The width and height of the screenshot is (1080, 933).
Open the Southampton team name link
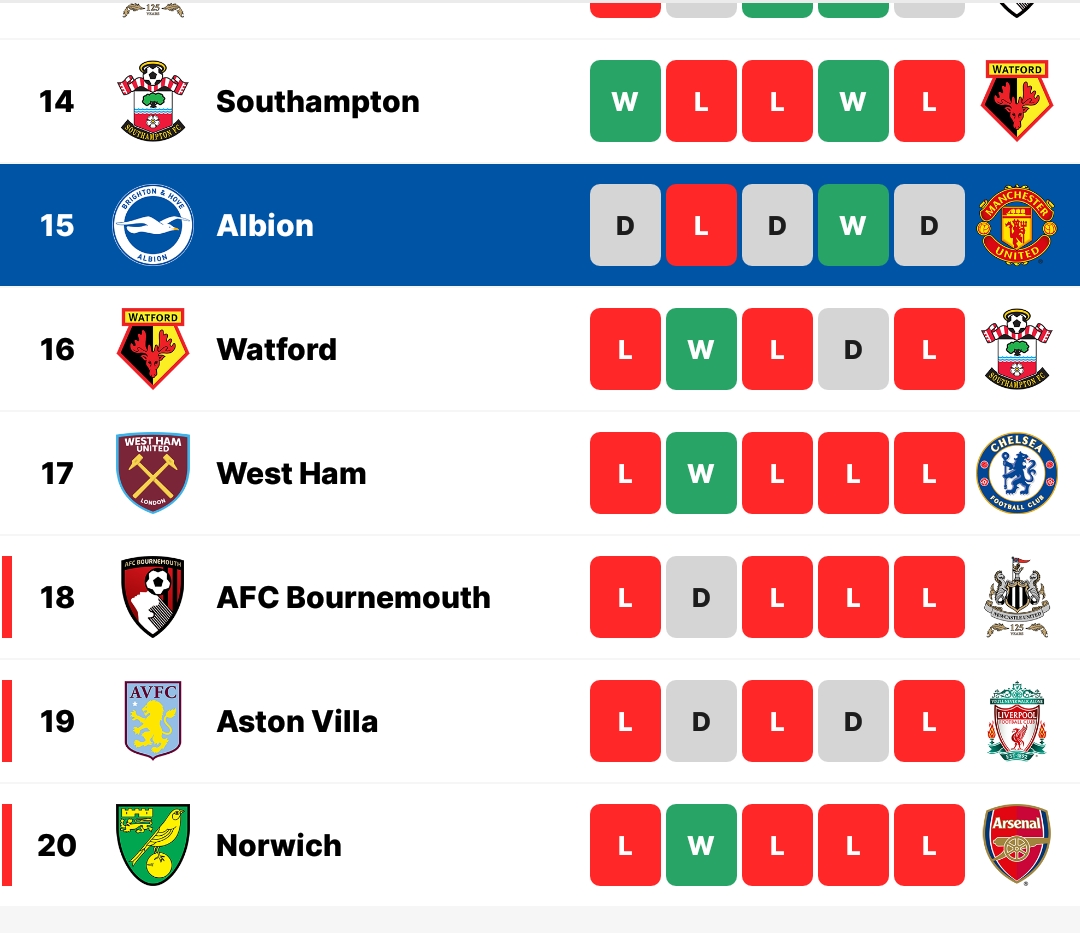pyautogui.click(x=318, y=102)
